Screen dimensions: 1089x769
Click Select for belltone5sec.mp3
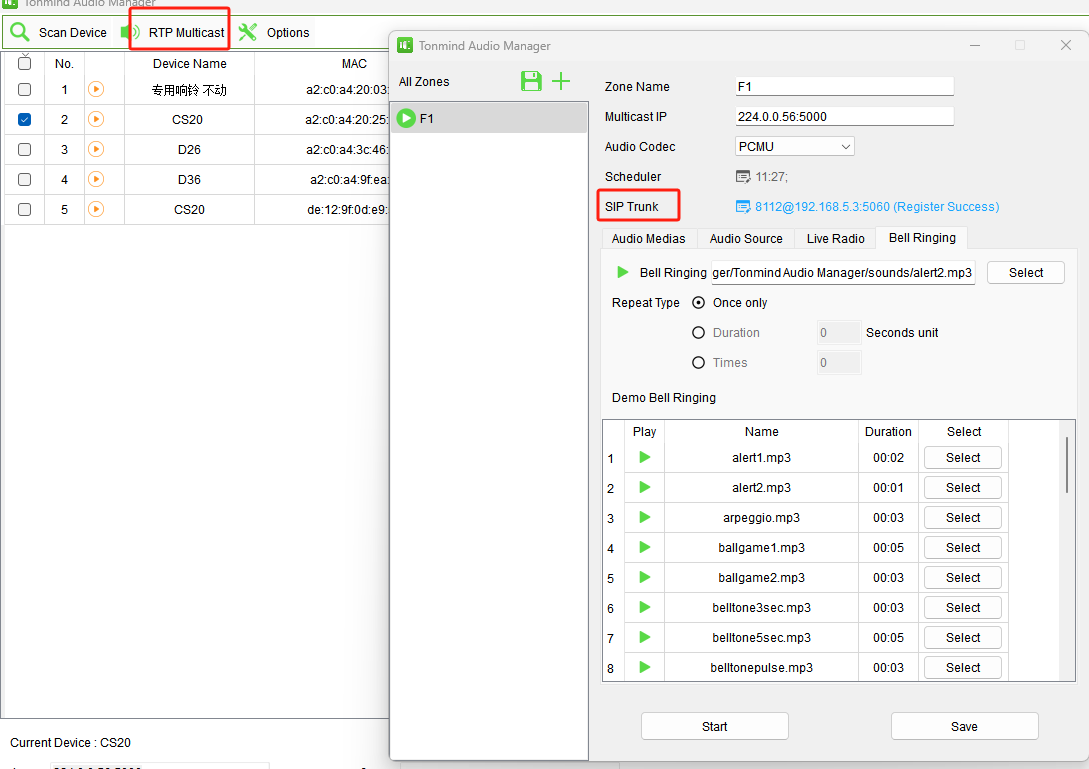tap(963, 637)
